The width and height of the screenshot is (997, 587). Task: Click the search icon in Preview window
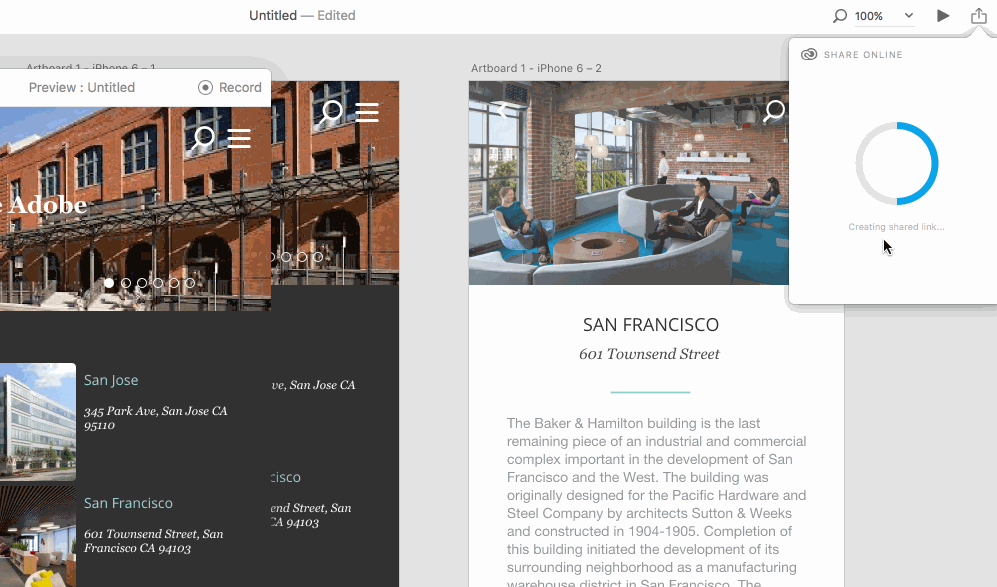[x=203, y=137]
